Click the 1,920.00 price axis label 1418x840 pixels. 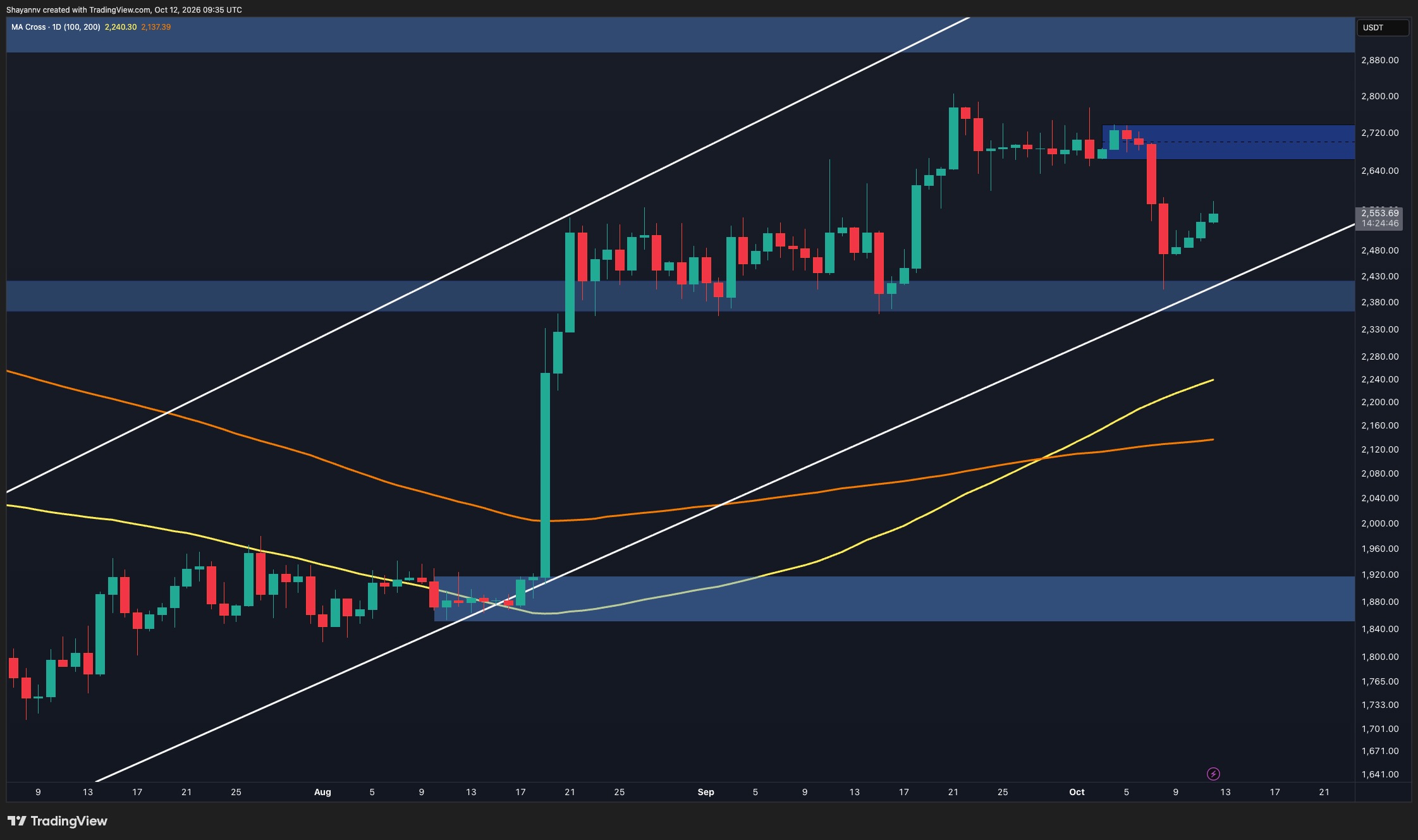tap(1380, 575)
